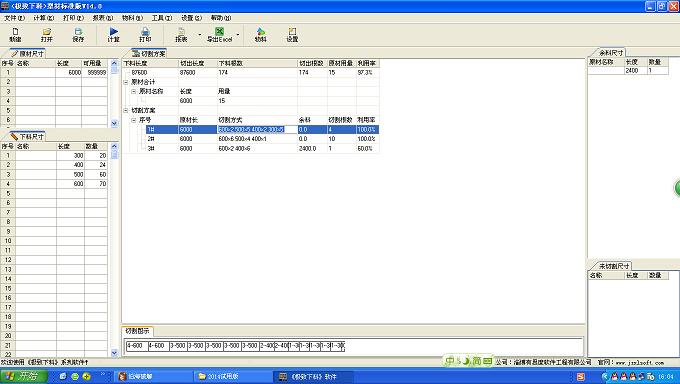
Task: Click first 4-600 segment in cutting diagram
Action: [137, 346]
